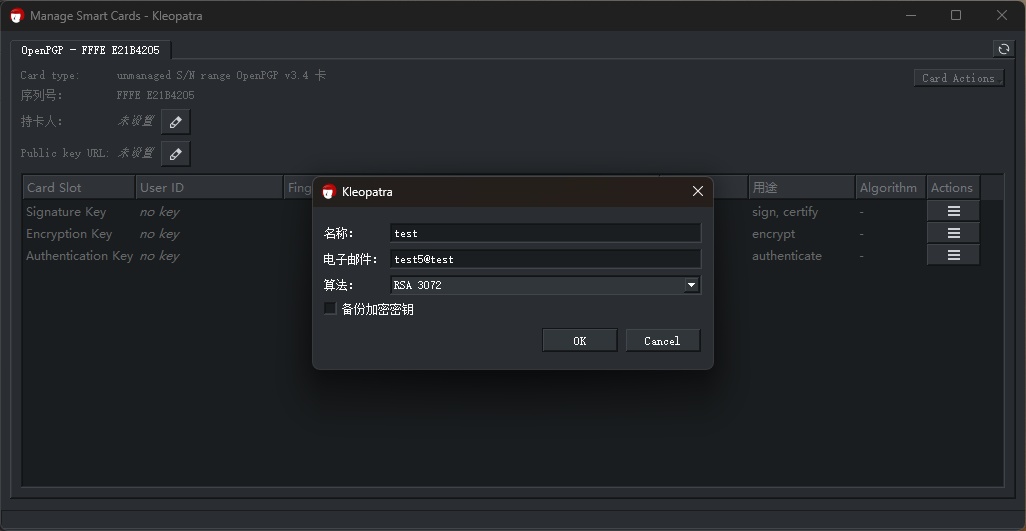
Task: Click the reload cards icon at top right
Action: tap(1003, 49)
